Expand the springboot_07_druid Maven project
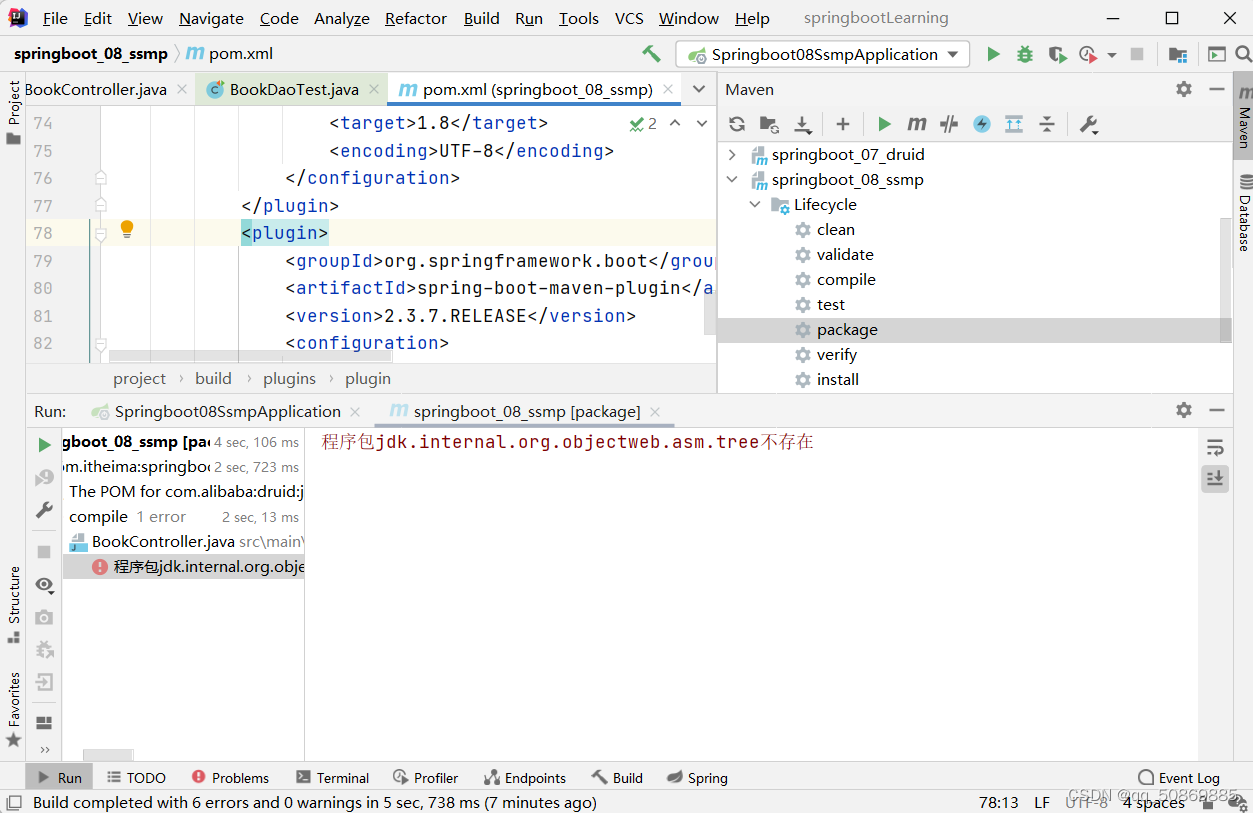 coord(733,154)
